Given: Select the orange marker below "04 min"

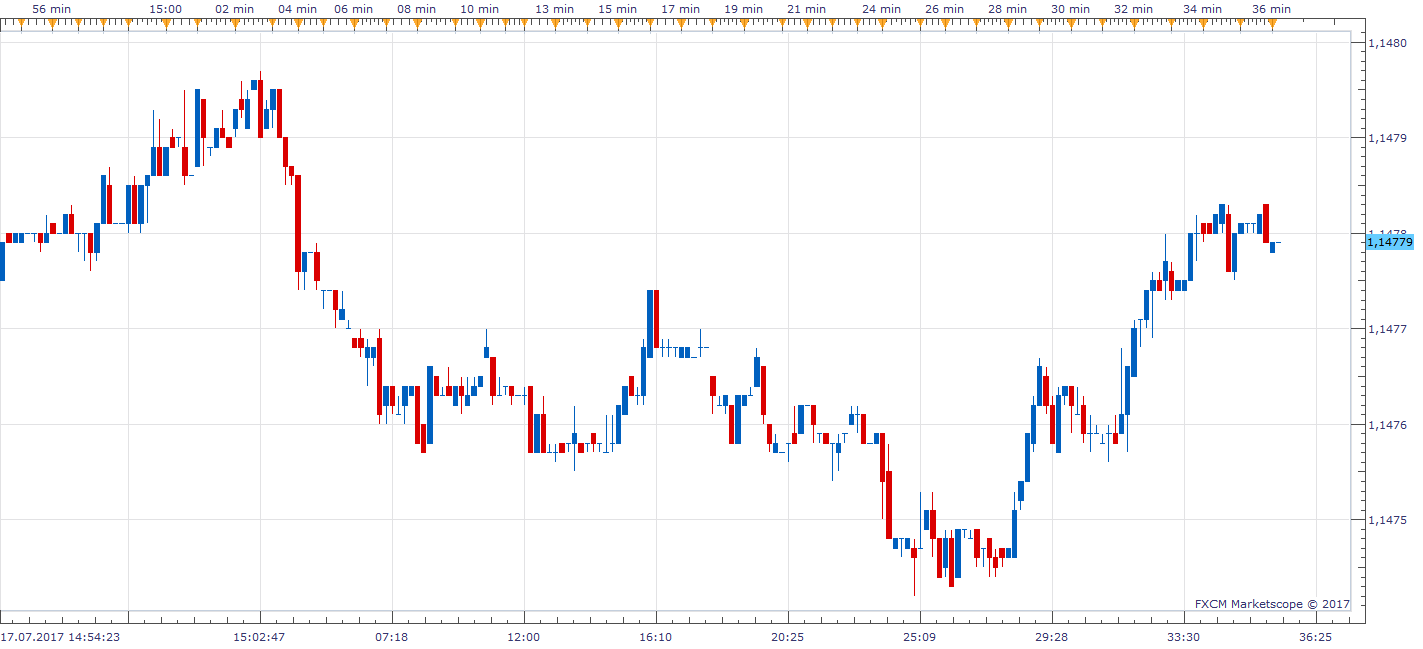Looking at the screenshot, I should [297, 22].
